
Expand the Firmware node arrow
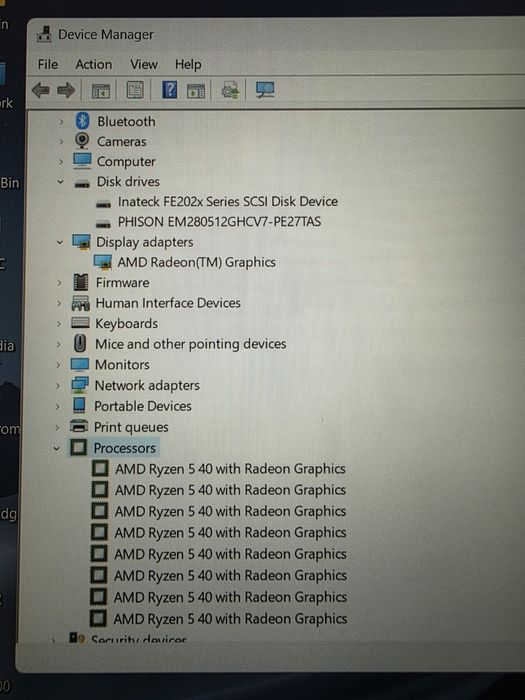(x=59, y=283)
